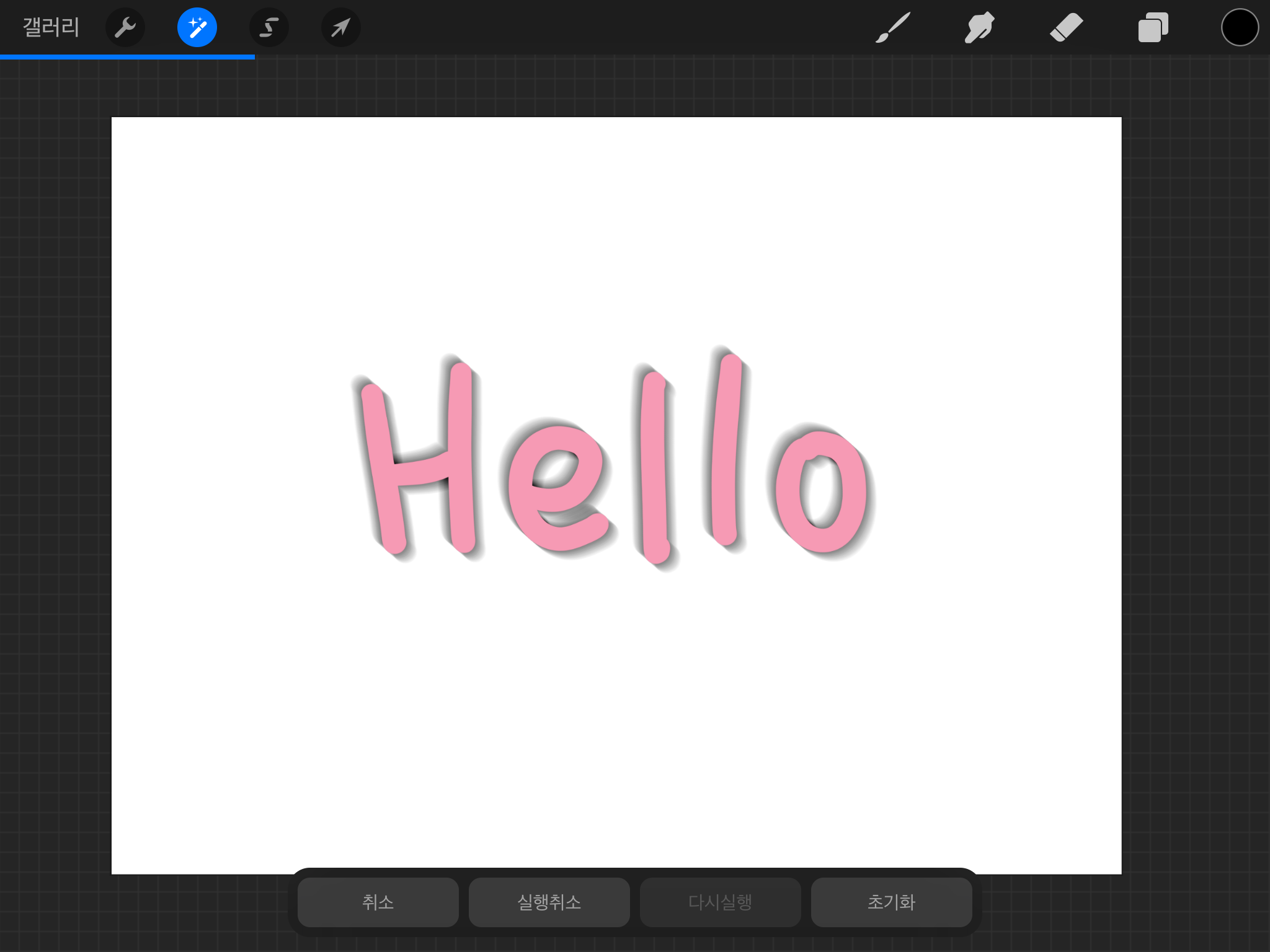This screenshot has height=952, width=1270.
Task: Tap empty white canvas below Hello
Action: 616,713
